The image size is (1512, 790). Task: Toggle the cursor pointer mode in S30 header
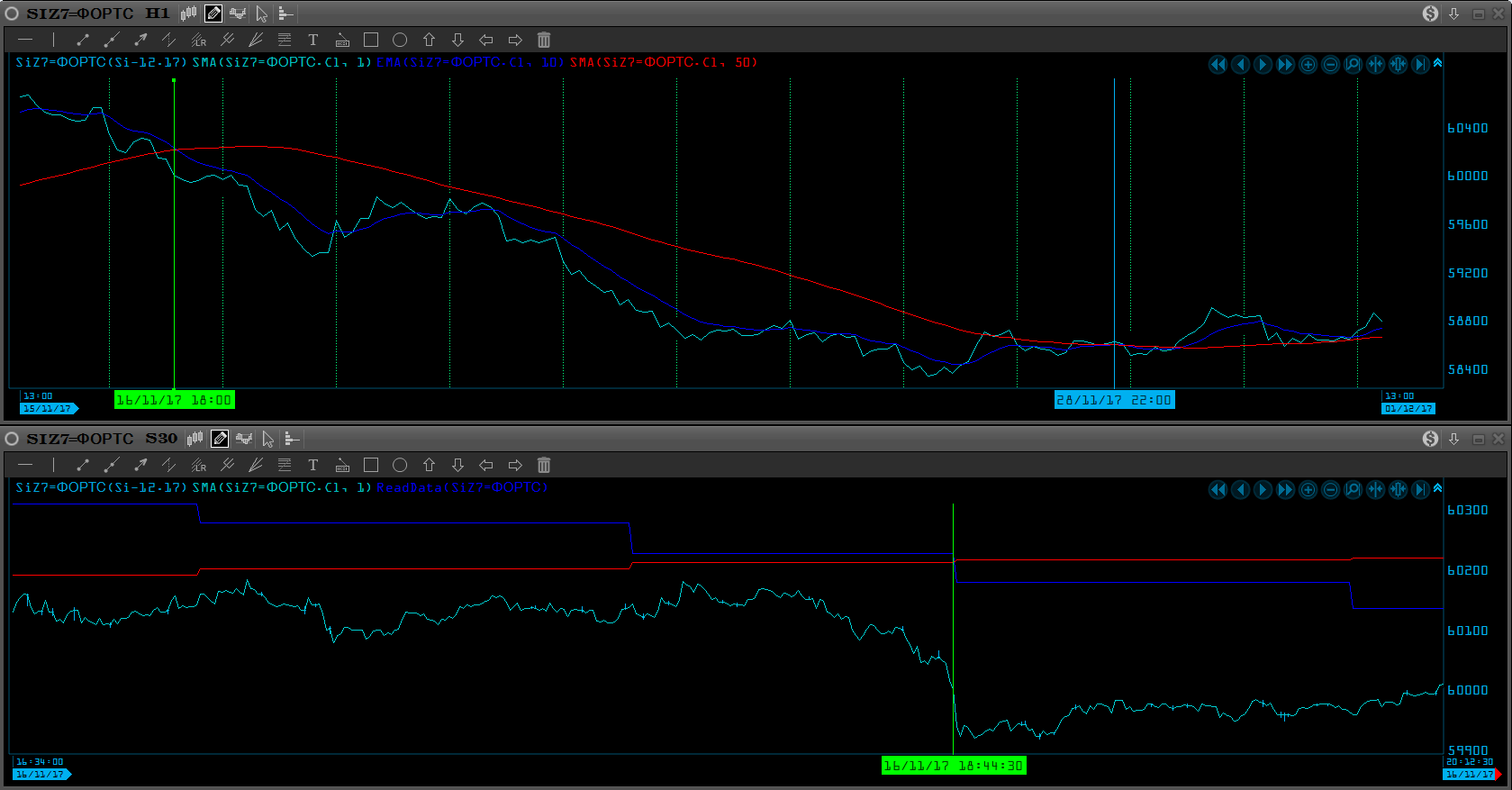click(267, 439)
